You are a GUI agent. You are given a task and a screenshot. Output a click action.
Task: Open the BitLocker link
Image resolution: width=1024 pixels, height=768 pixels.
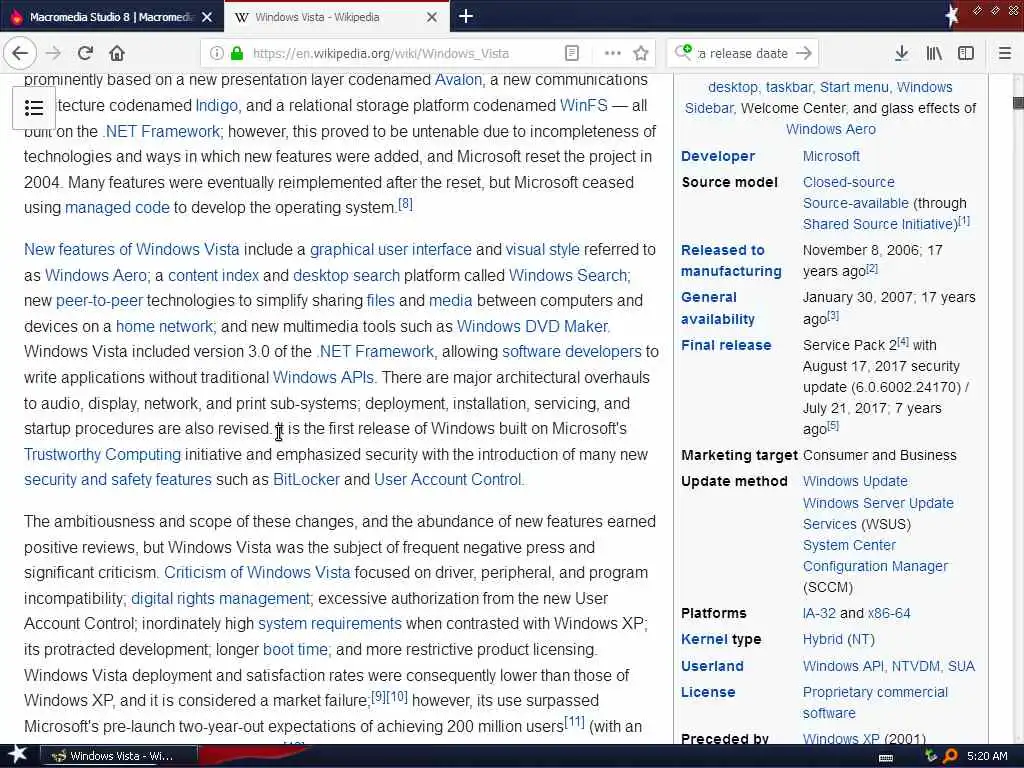[x=306, y=479]
